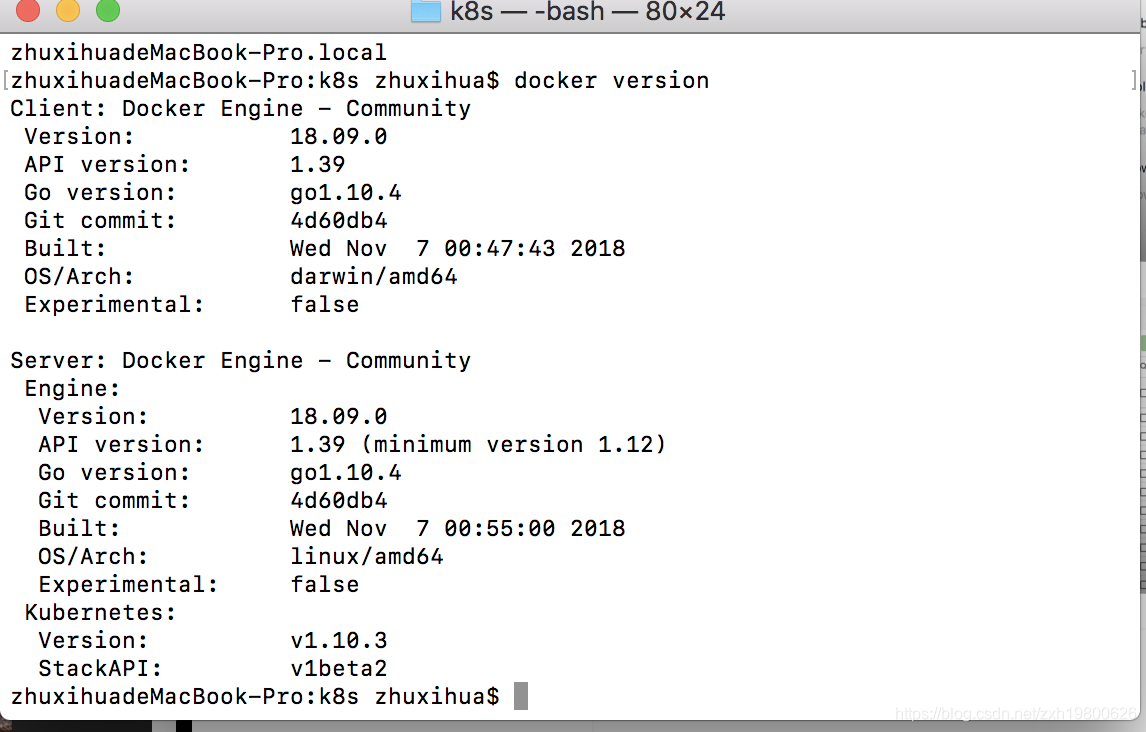
Task: Click 'Client: Docker Engine - Community' heading
Action: pos(240,108)
